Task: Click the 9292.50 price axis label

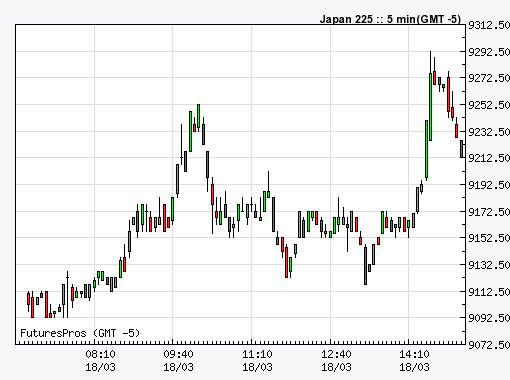Action: (489, 52)
